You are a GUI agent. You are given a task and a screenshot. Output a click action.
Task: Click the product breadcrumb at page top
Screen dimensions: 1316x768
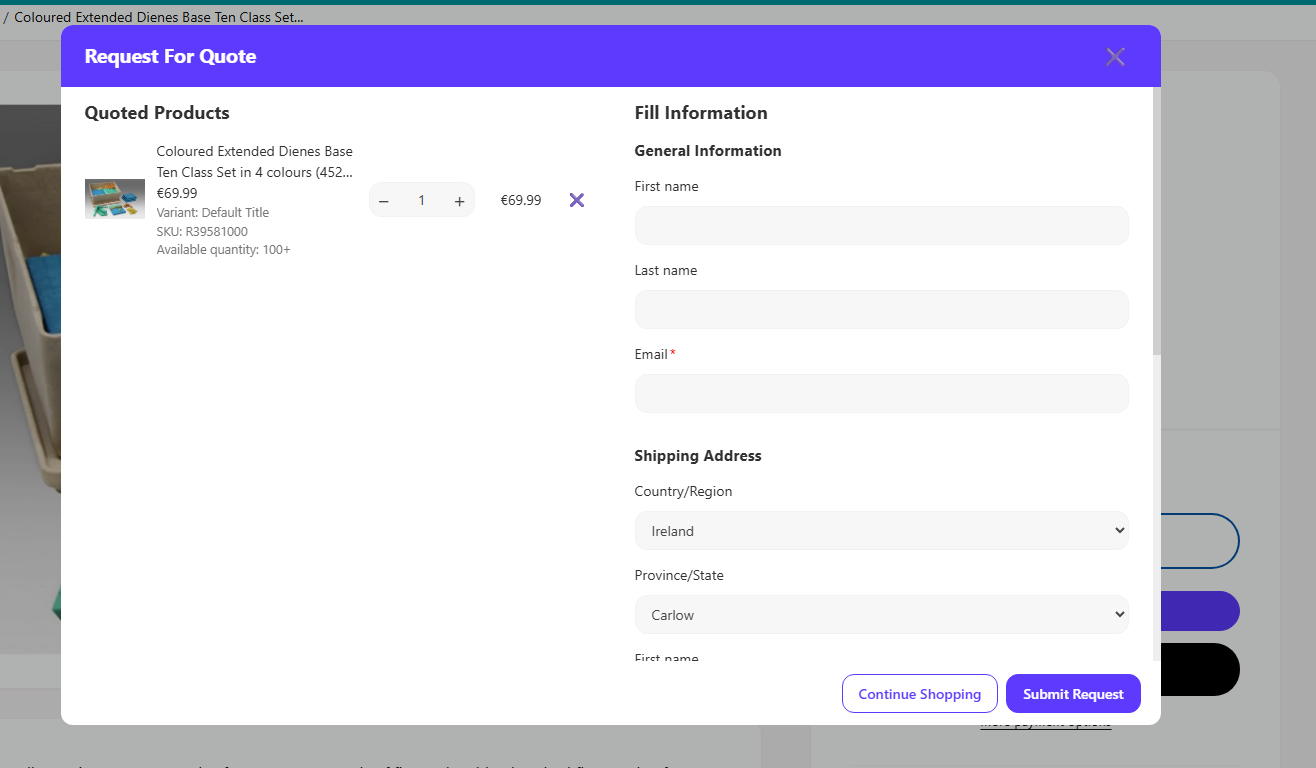pos(158,17)
